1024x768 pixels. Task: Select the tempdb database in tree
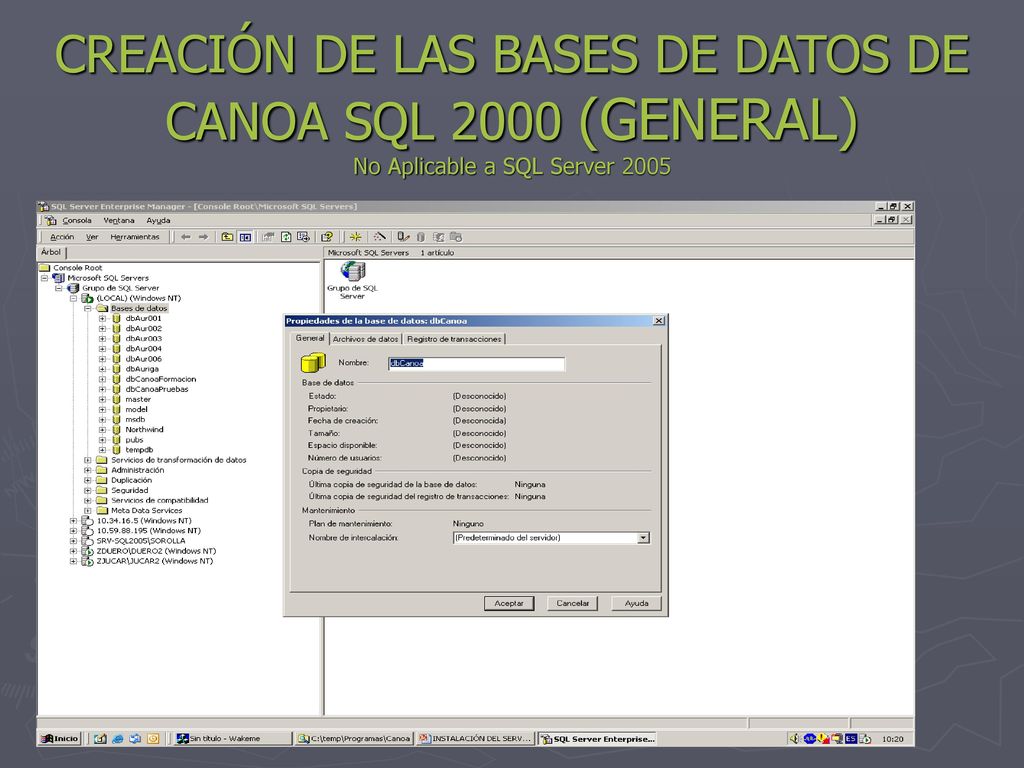tap(139, 450)
